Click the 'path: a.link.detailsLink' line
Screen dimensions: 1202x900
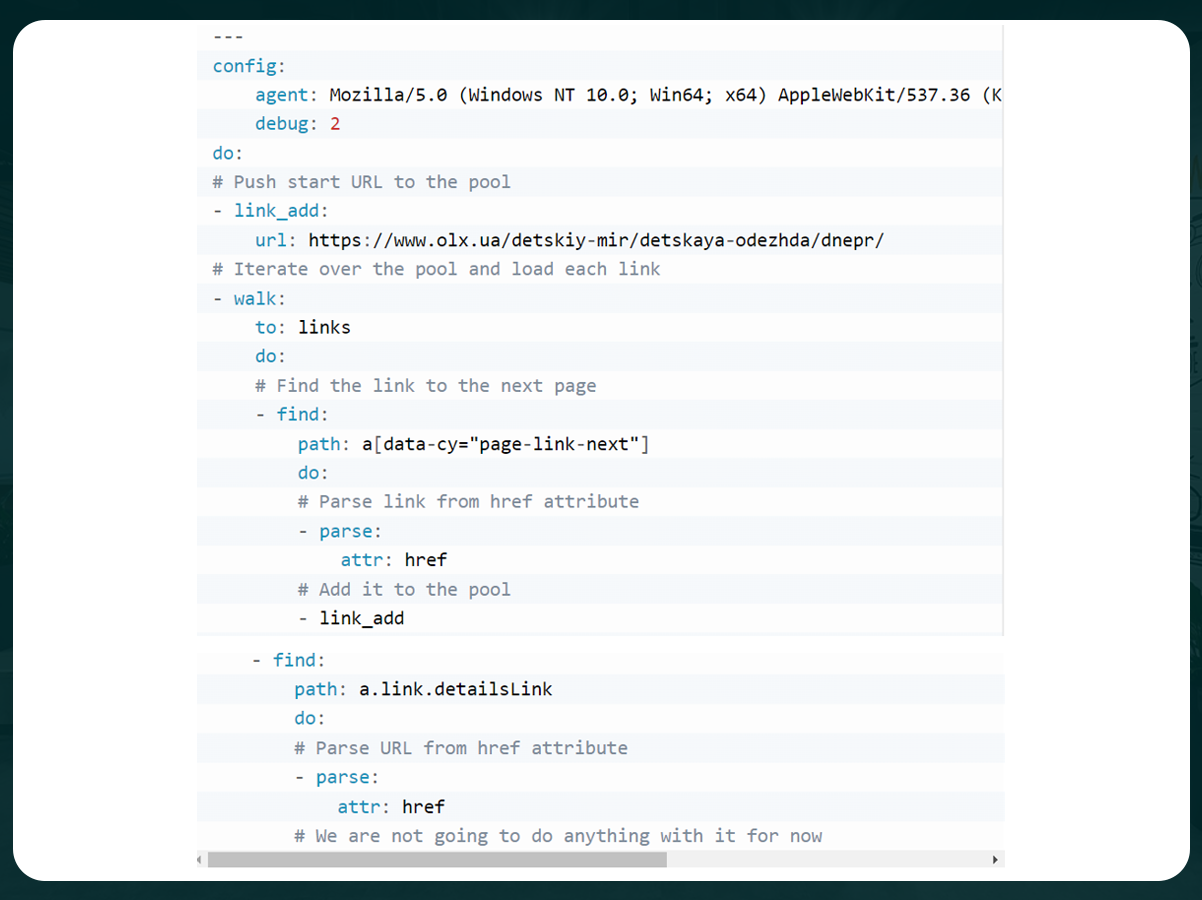423,689
